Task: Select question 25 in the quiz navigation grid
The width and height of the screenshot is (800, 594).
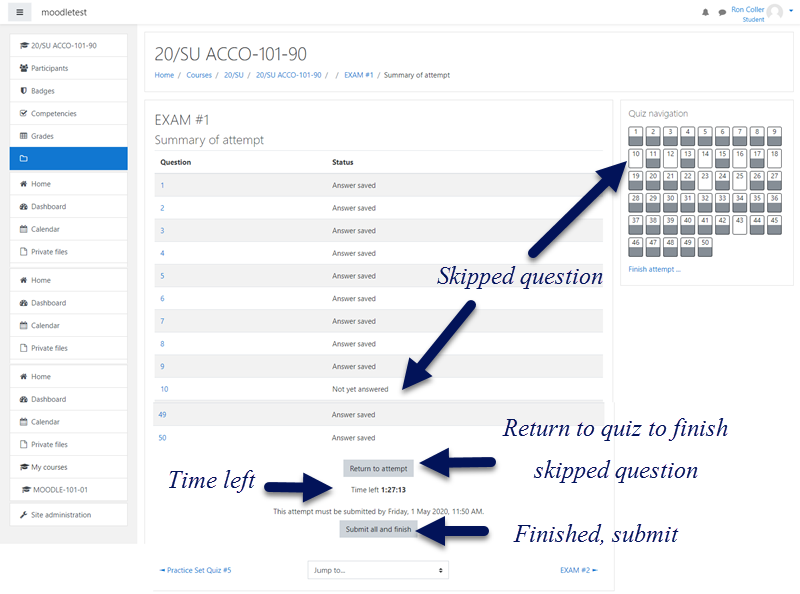Action: click(738, 177)
